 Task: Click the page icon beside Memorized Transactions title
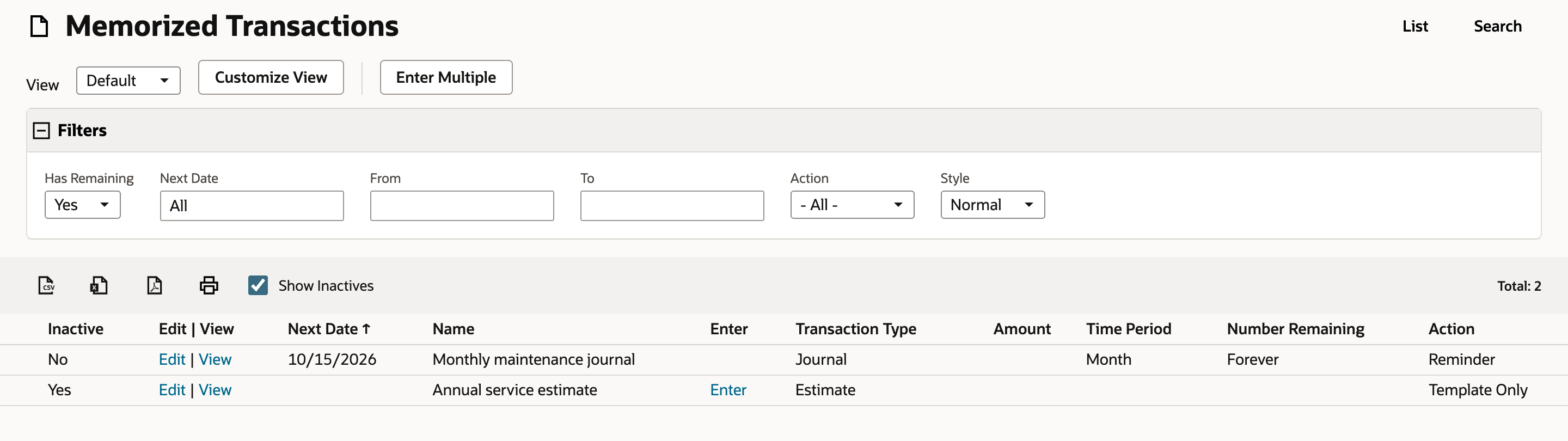pos(40,26)
